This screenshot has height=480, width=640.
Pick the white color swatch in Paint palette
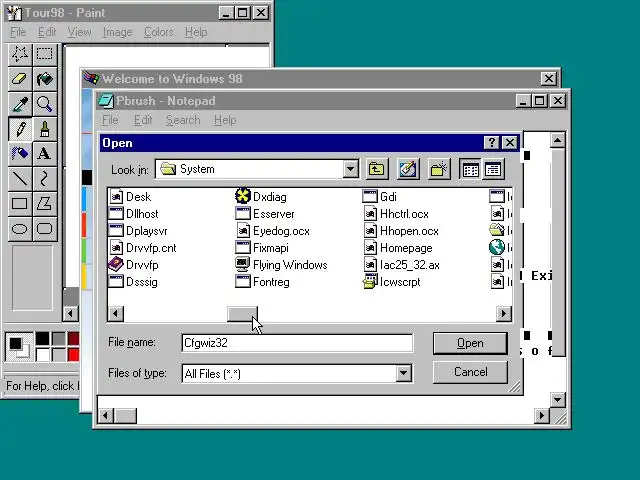[x=42, y=354]
